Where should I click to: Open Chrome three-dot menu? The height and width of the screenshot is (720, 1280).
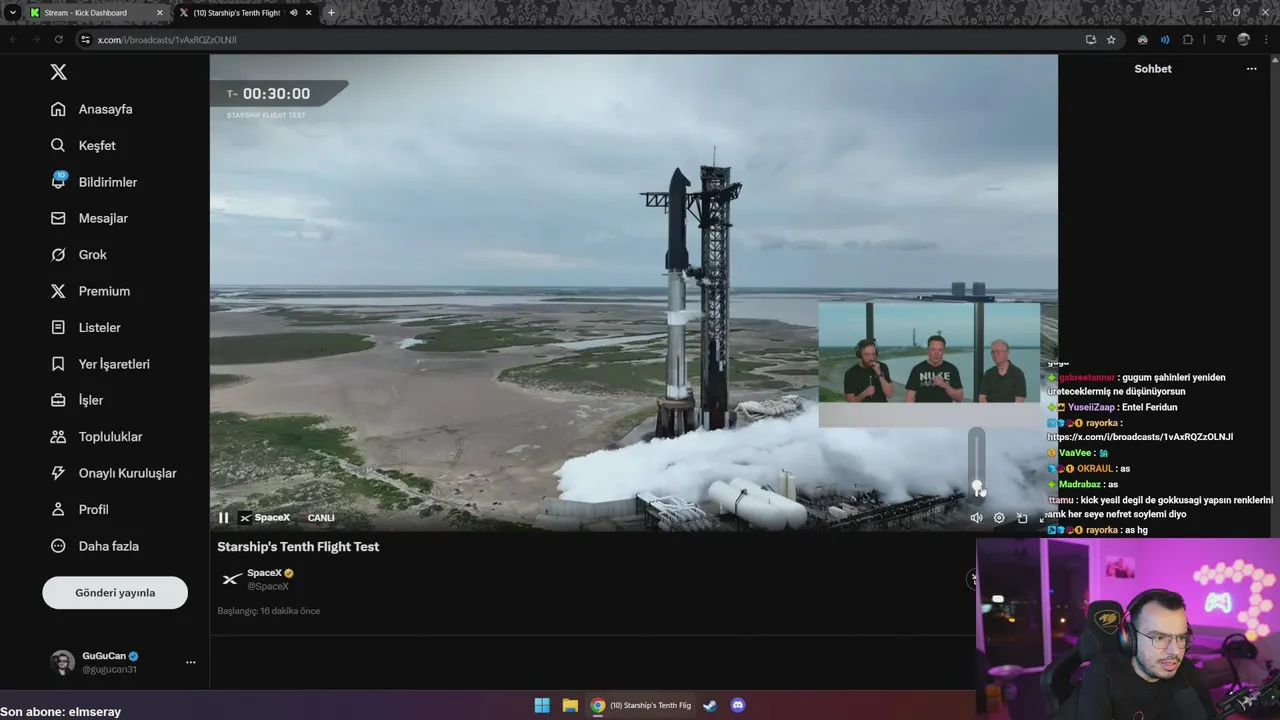point(1268,39)
